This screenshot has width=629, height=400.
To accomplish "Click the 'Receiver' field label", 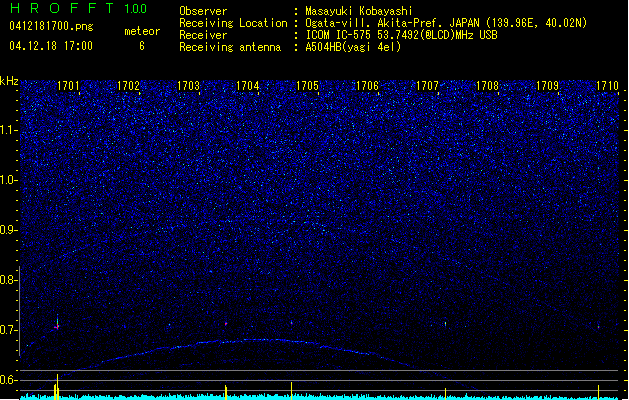I will click(203, 35).
